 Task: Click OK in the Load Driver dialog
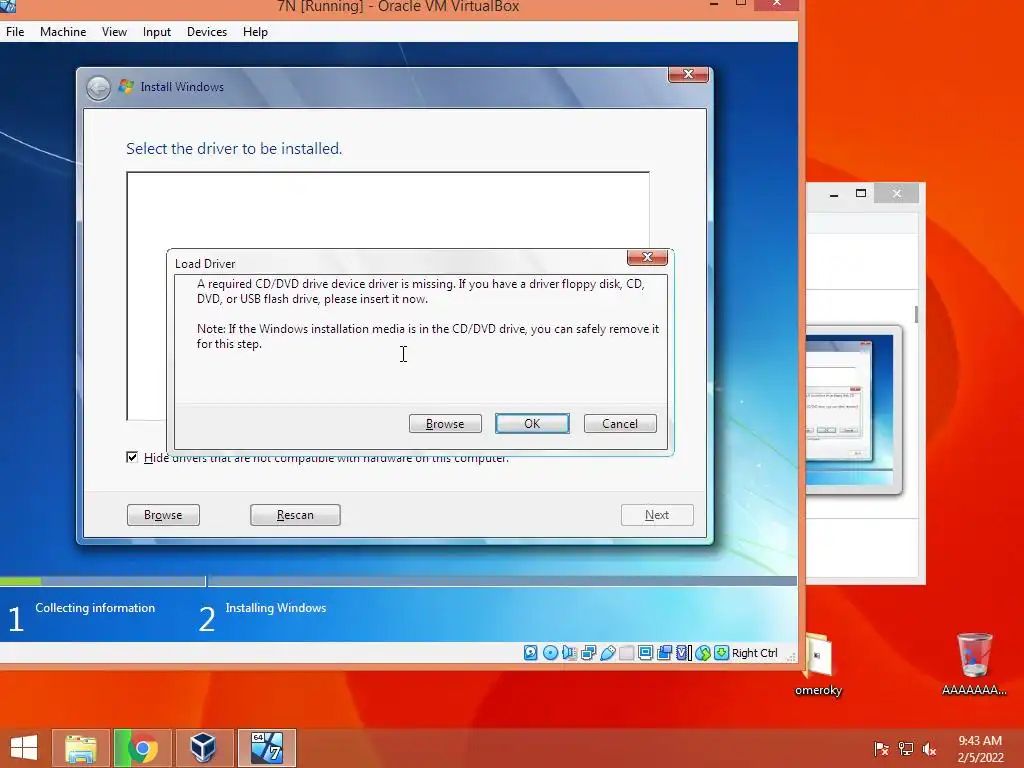pos(532,423)
